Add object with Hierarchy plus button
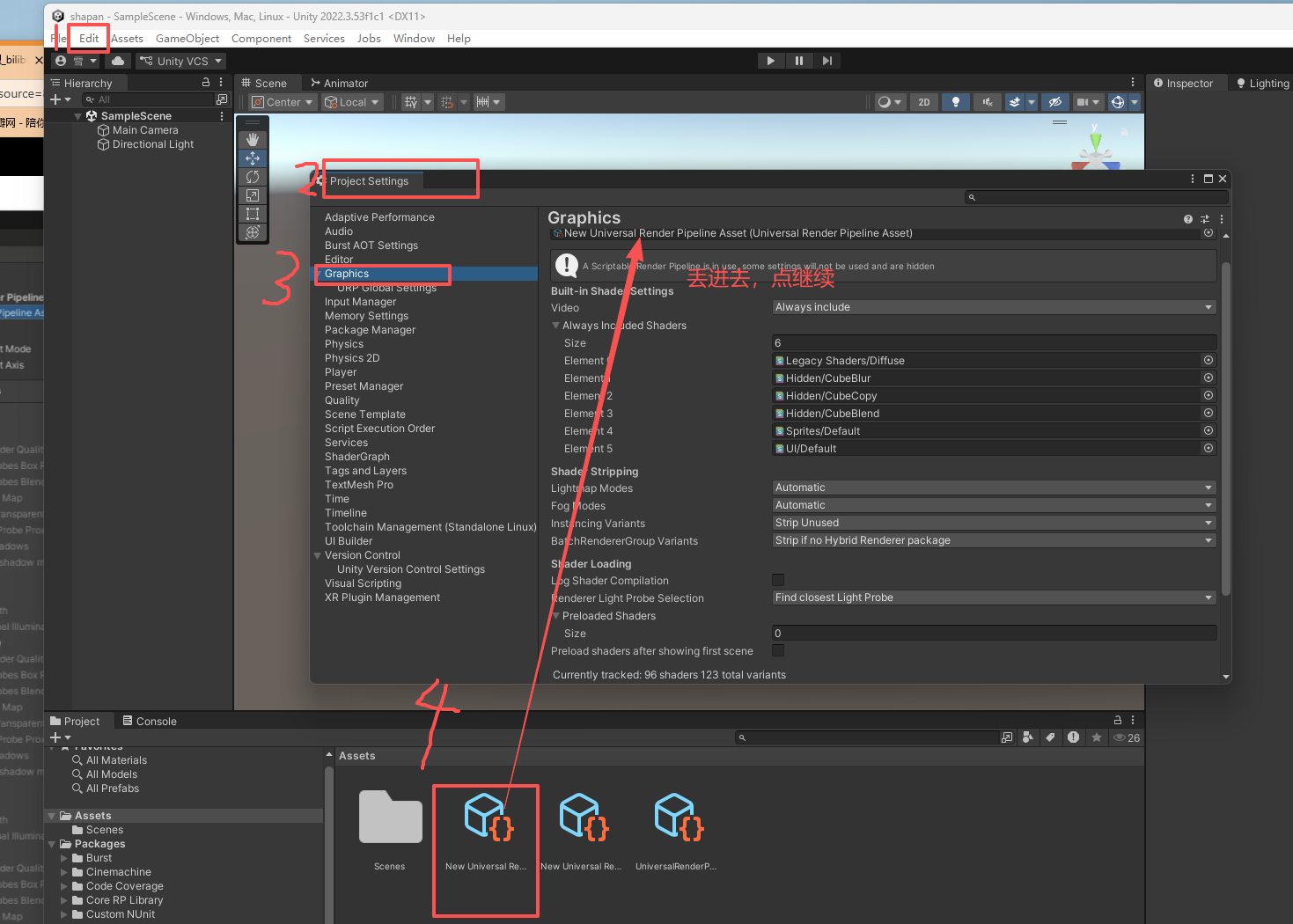This screenshot has width=1293, height=924. pos(60,99)
